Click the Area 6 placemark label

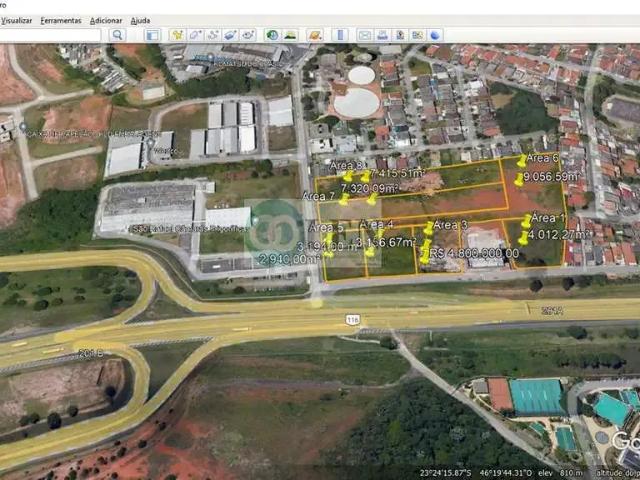542,158
